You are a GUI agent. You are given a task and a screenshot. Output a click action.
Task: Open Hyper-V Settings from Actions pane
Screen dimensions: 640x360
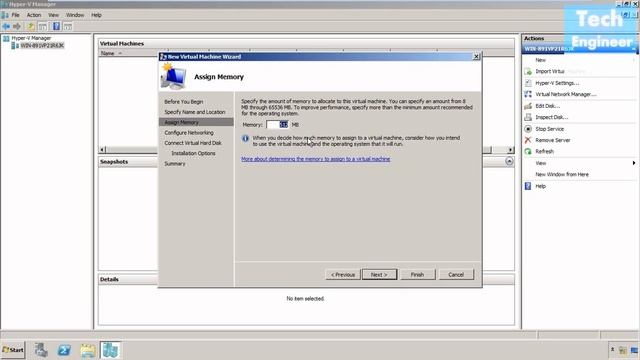(x=557, y=83)
